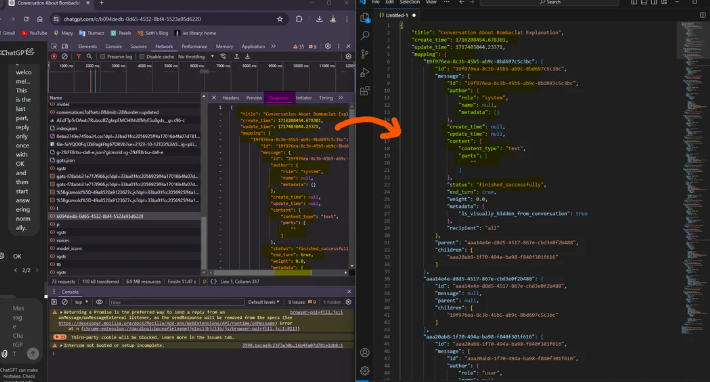The image size is (710, 382).
Task: Enable the Disable cache checkbox
Action: tap(142, 57)
